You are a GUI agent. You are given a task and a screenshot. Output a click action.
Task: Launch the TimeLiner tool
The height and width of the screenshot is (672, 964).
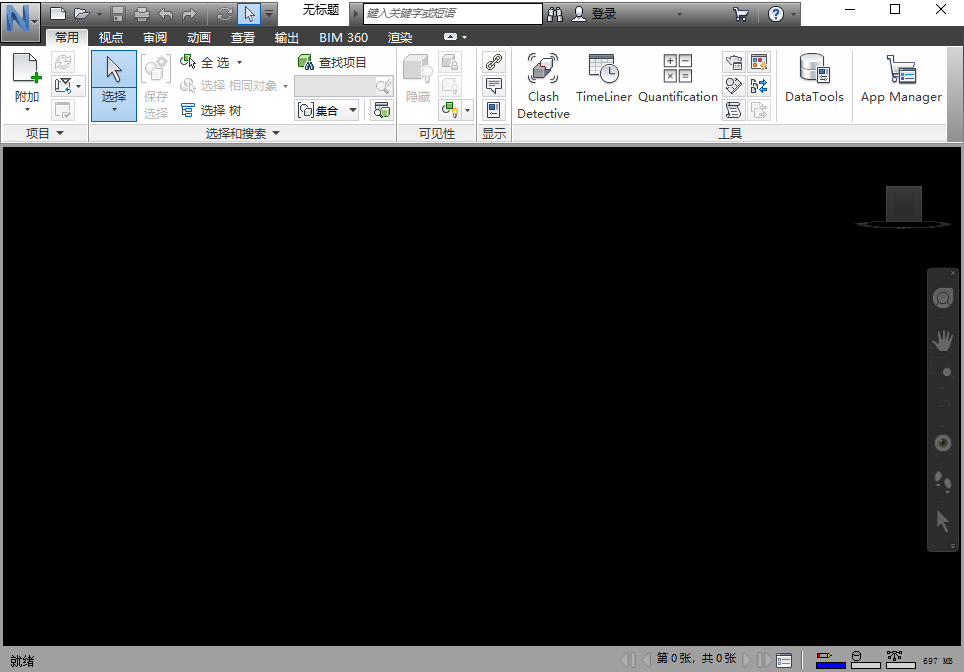click(x=603, y=78)
